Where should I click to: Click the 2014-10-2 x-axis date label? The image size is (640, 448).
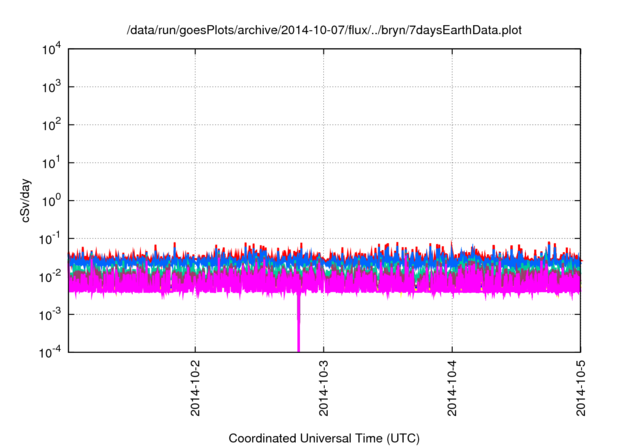[x=196, y=388]
